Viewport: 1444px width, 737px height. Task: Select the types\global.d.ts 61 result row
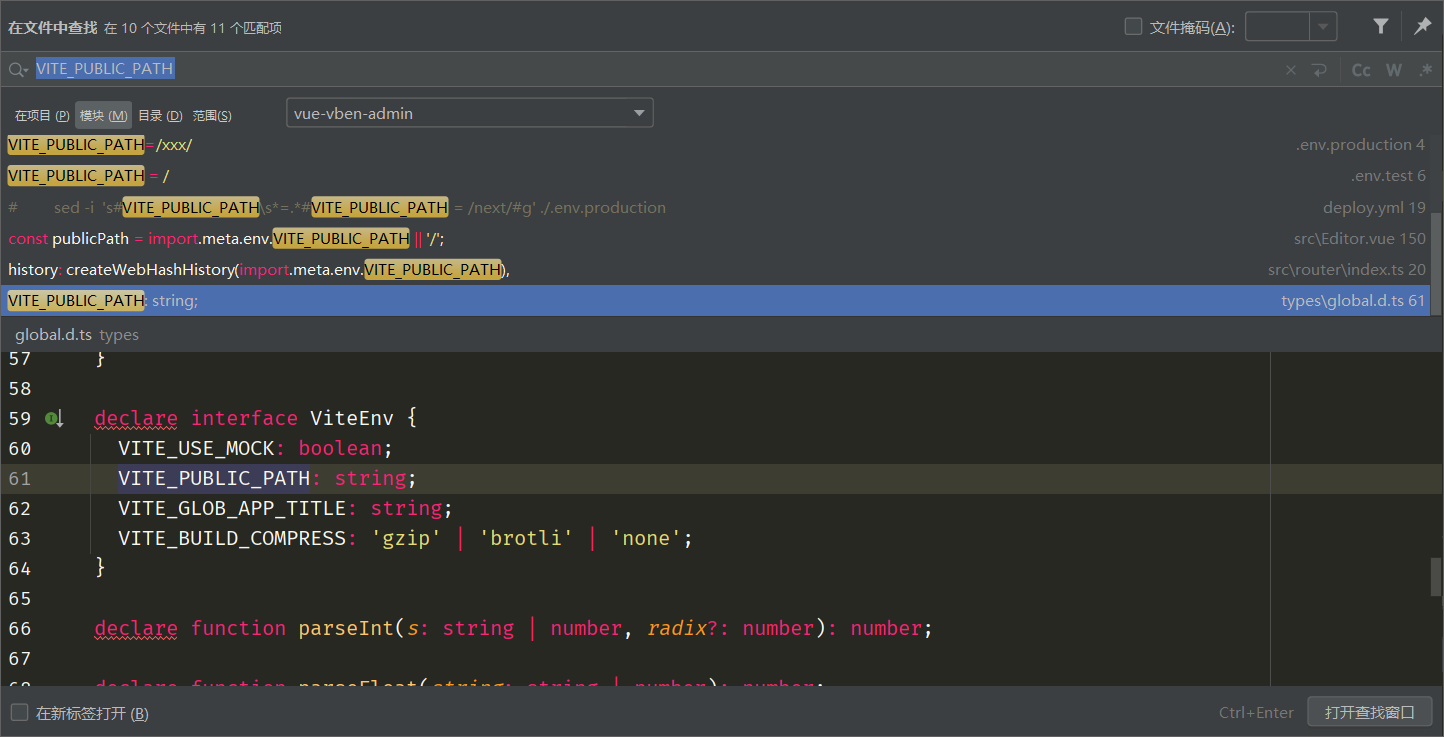716,300
